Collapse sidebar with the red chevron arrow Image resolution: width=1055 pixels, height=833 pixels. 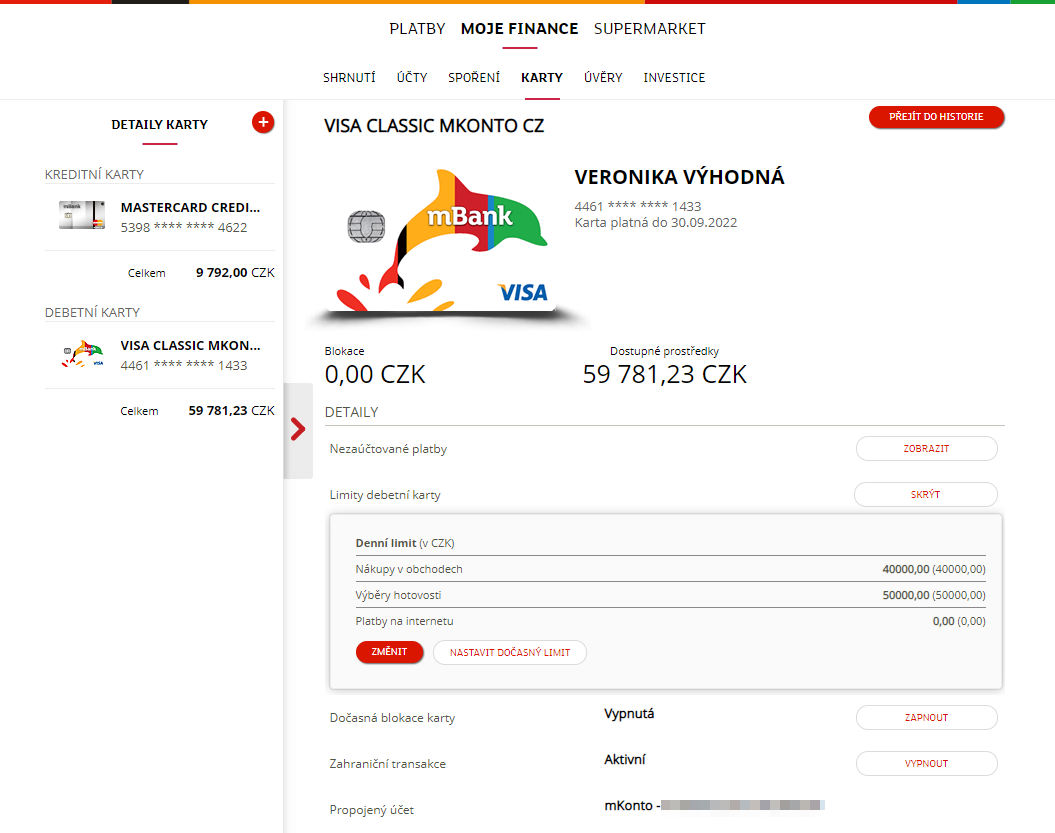pyautogui.click(x=298, y=429)
